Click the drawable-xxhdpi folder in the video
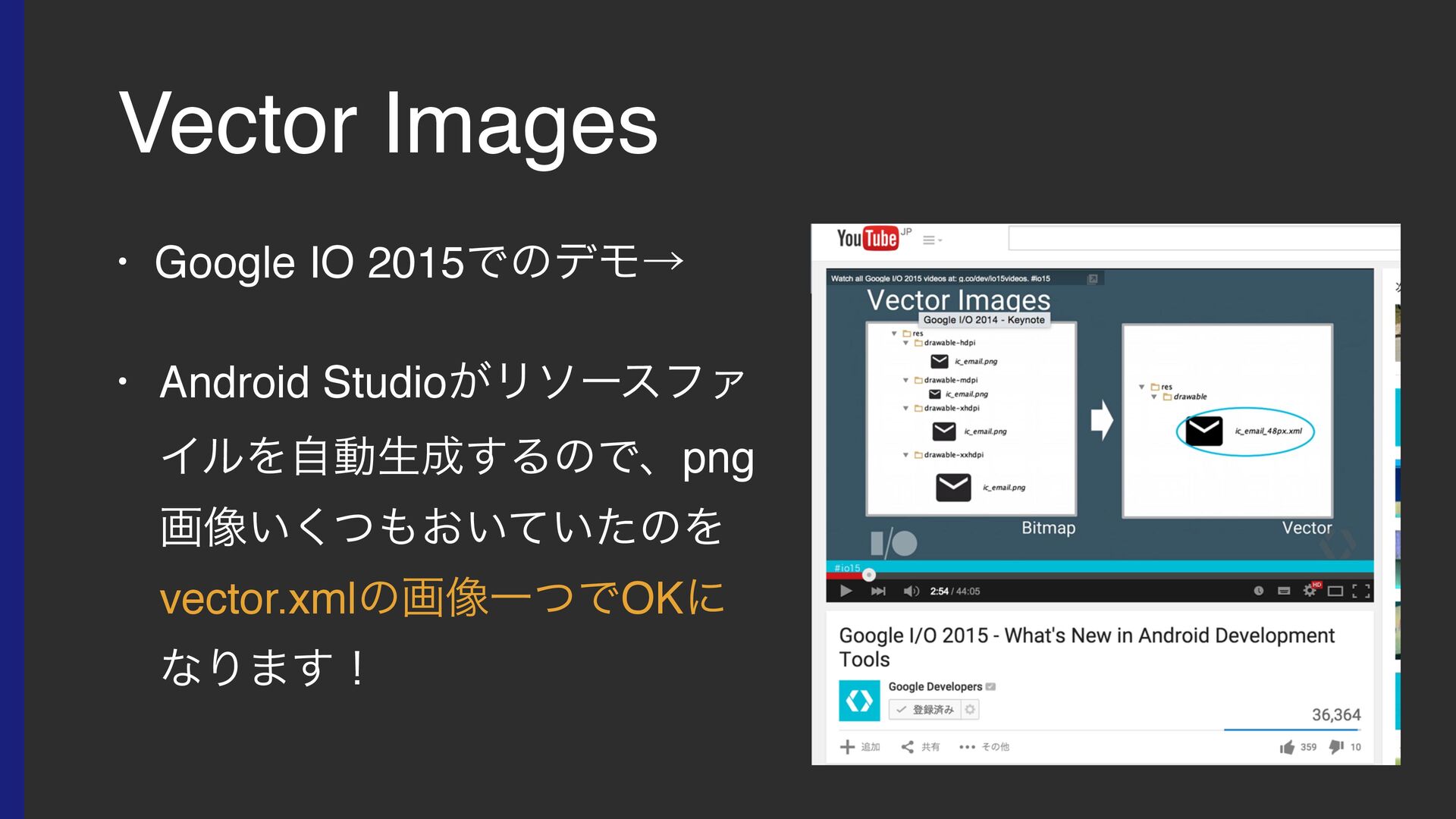Screen dimensions: 1456x819 point(949,455)
